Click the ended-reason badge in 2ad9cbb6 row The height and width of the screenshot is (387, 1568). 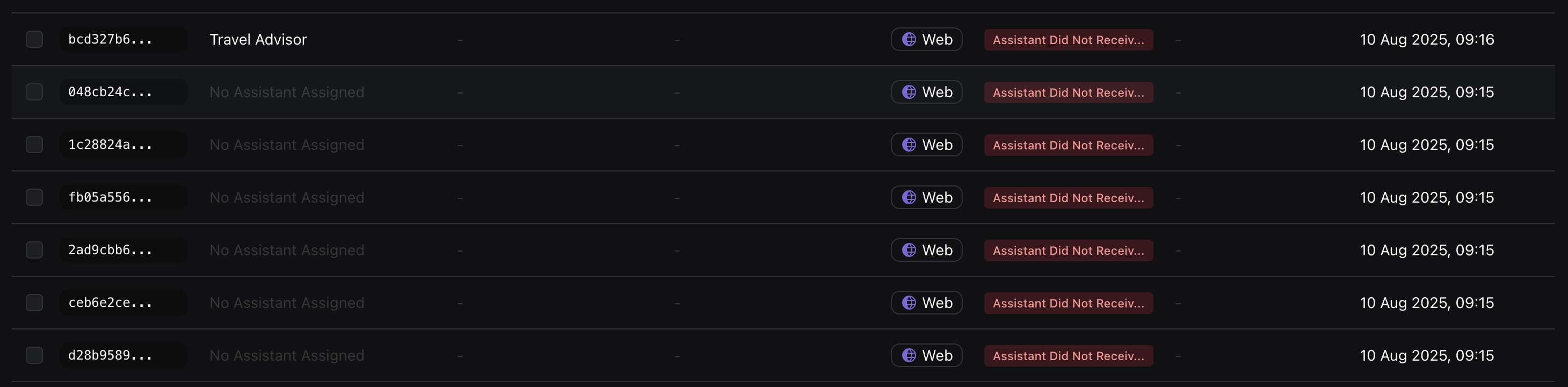[x=1068, y=250]
